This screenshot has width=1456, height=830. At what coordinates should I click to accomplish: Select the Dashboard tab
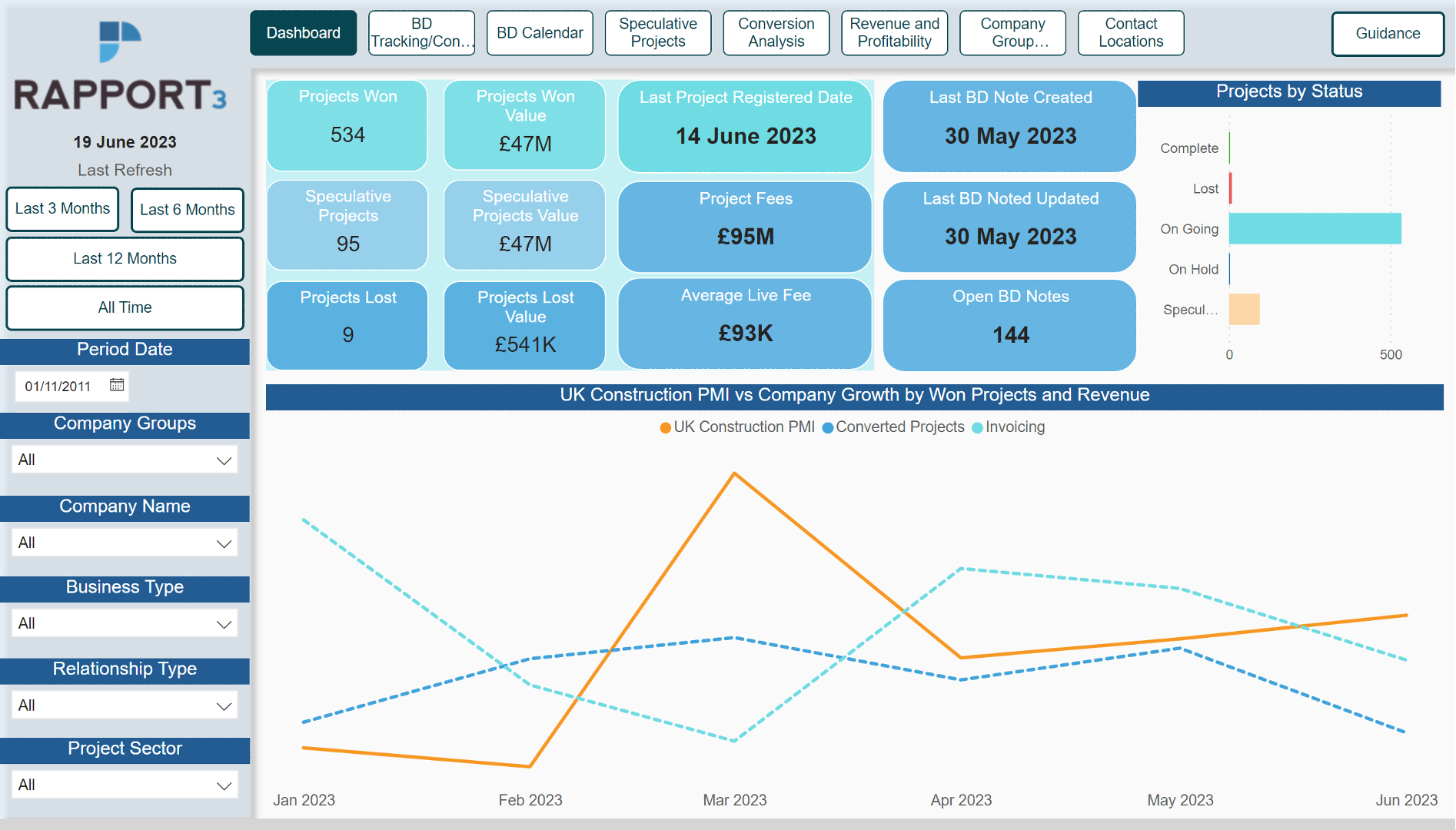(x=303, y=32)
